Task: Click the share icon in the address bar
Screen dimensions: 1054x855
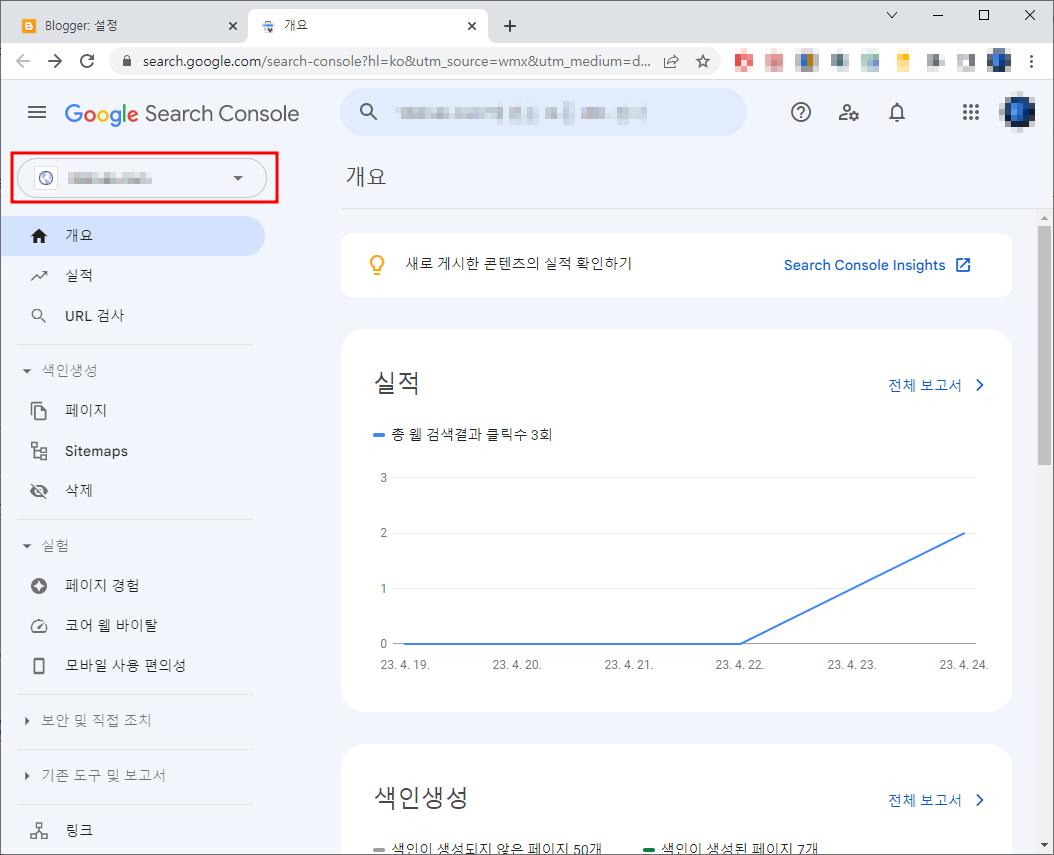Action: [671, 62]
